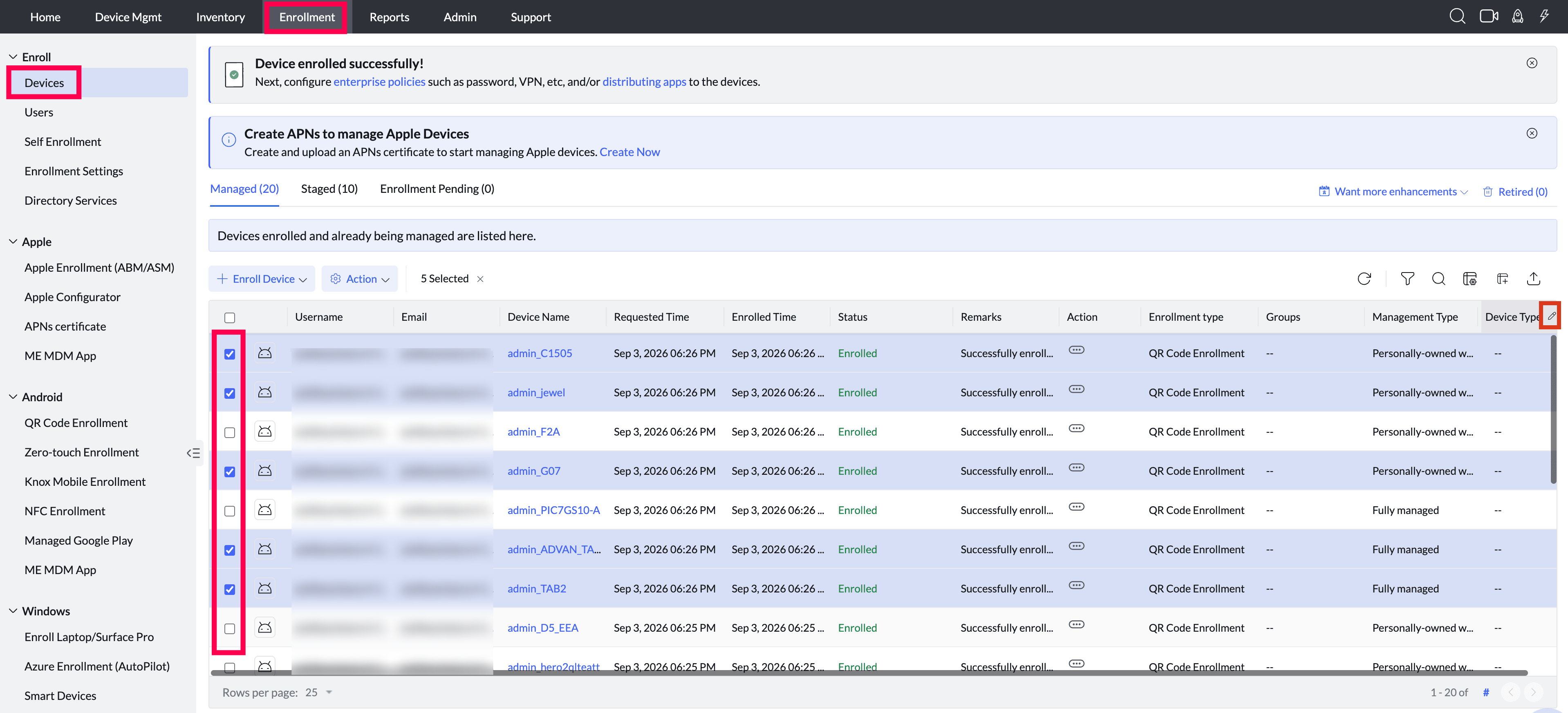Viewport: 1568px width, 713px height.
Task: Open the video camera icon in header
Action: [x=1489, y=16]
